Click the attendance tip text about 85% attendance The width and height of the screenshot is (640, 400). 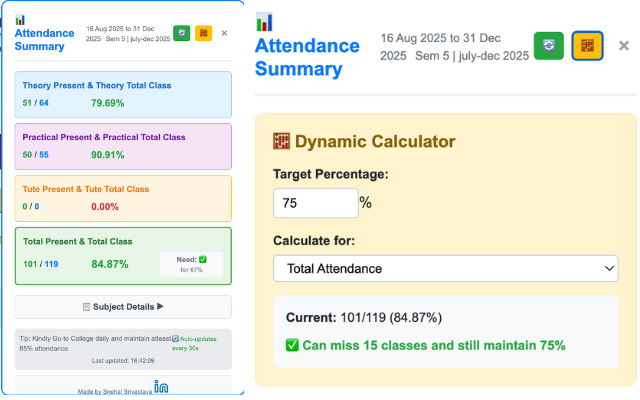pyautogui.click(x=96, y=344)
